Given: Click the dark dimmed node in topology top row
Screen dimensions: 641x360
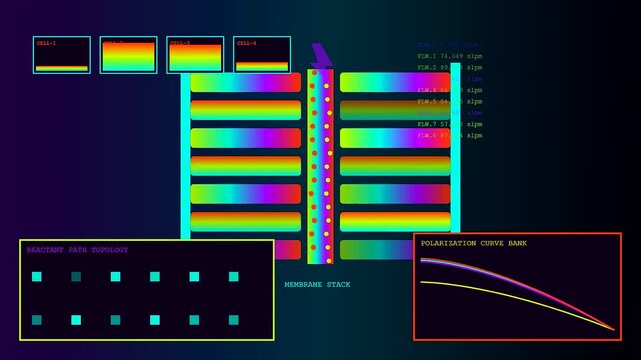Looking at the screenshot, I should pyautogui.click(x=76, y=277).
